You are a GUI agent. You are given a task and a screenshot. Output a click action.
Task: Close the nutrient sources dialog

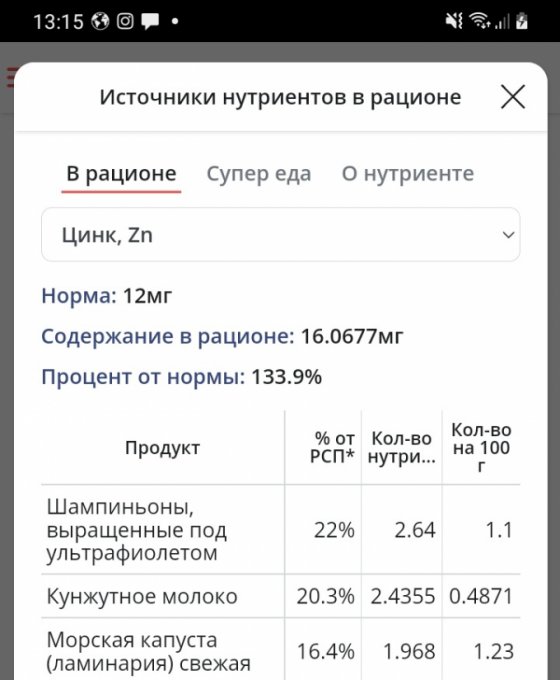513,97
